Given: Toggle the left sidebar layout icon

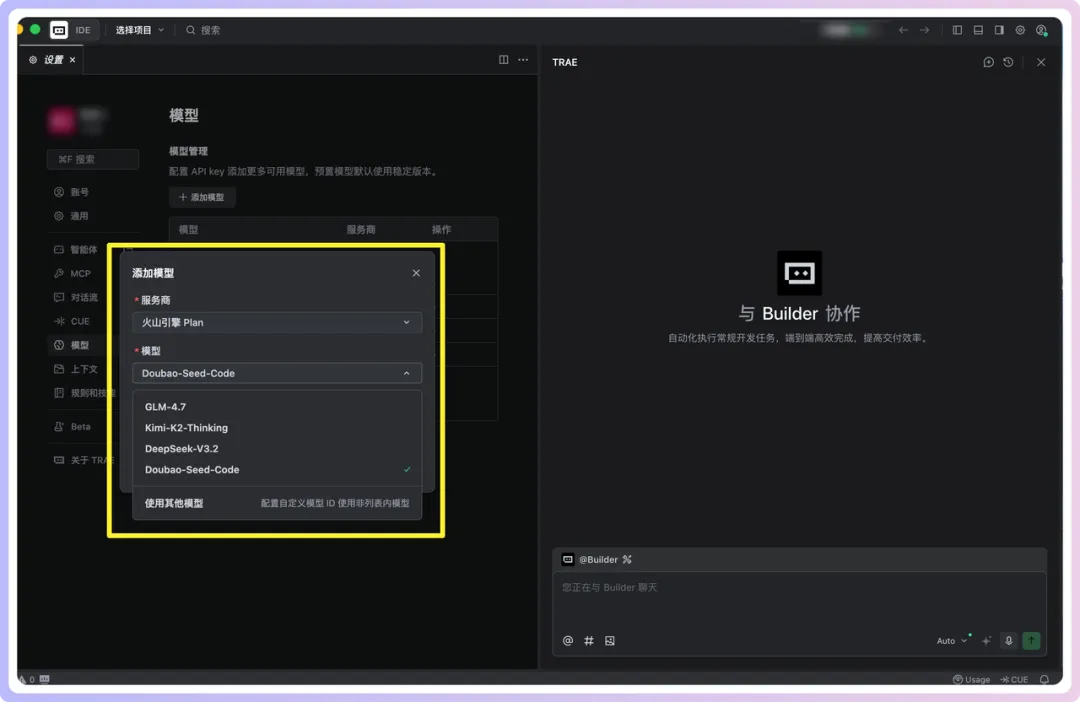Looking at the screenshot, I should click(957, 30).
